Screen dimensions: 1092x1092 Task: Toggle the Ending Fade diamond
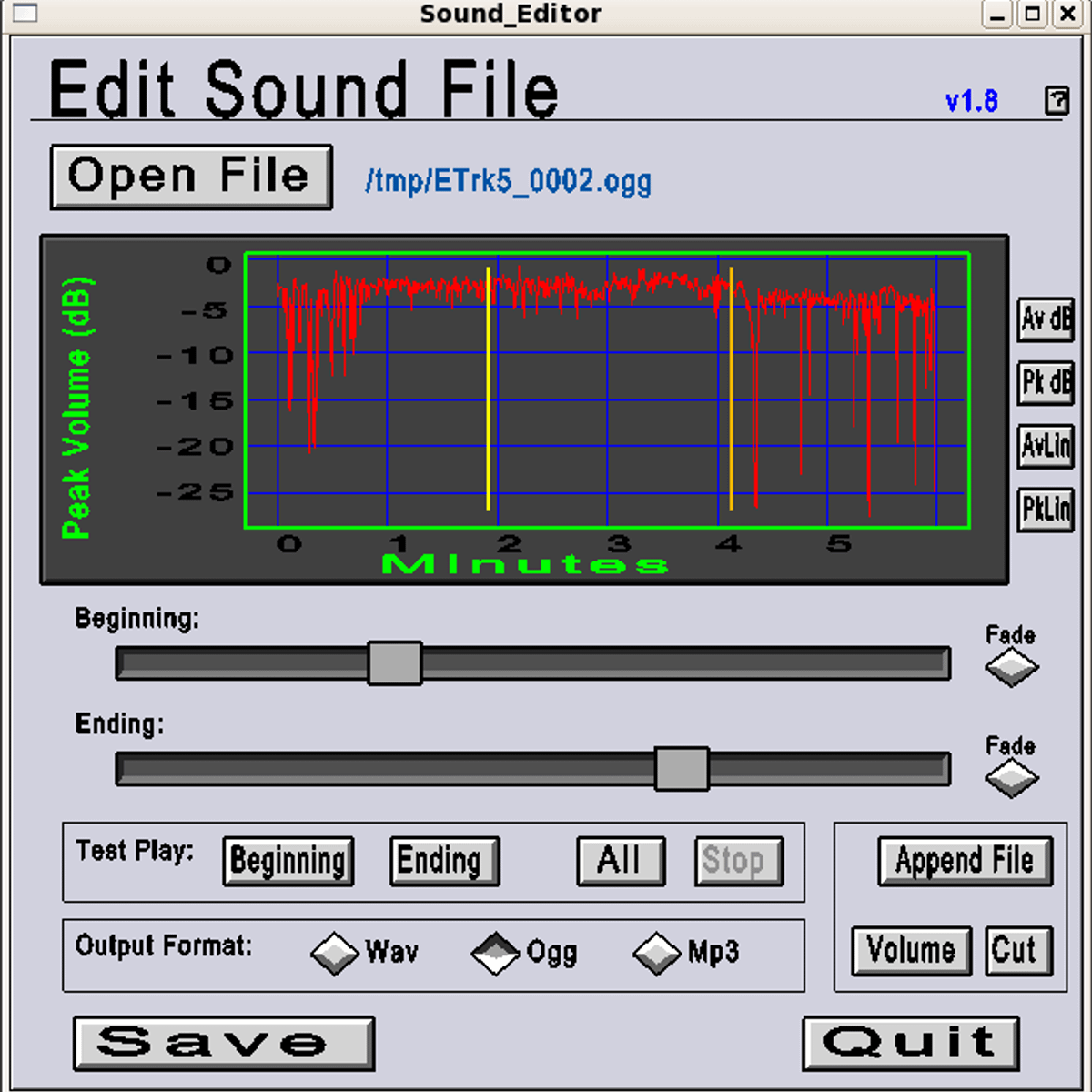(x=1011, y=779)
